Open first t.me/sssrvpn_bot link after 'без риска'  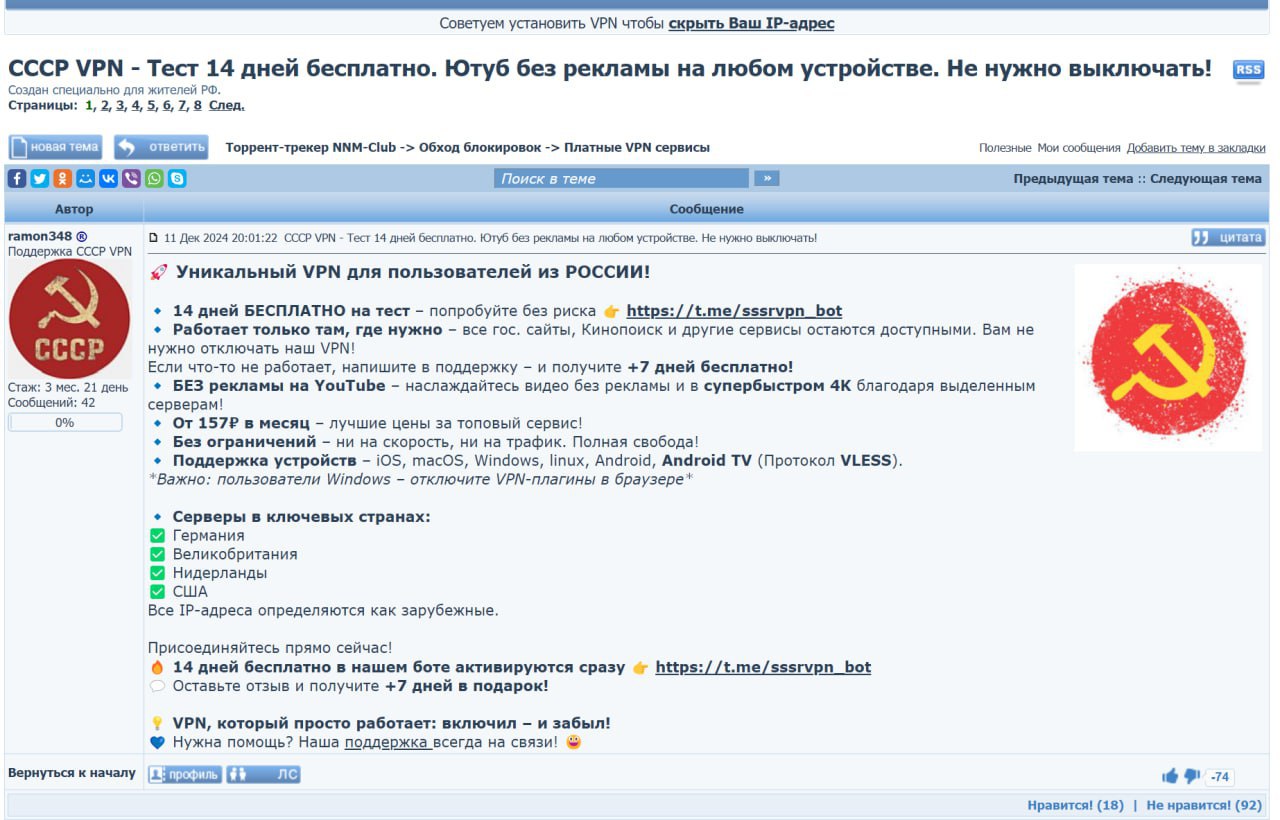coord(734,311)
